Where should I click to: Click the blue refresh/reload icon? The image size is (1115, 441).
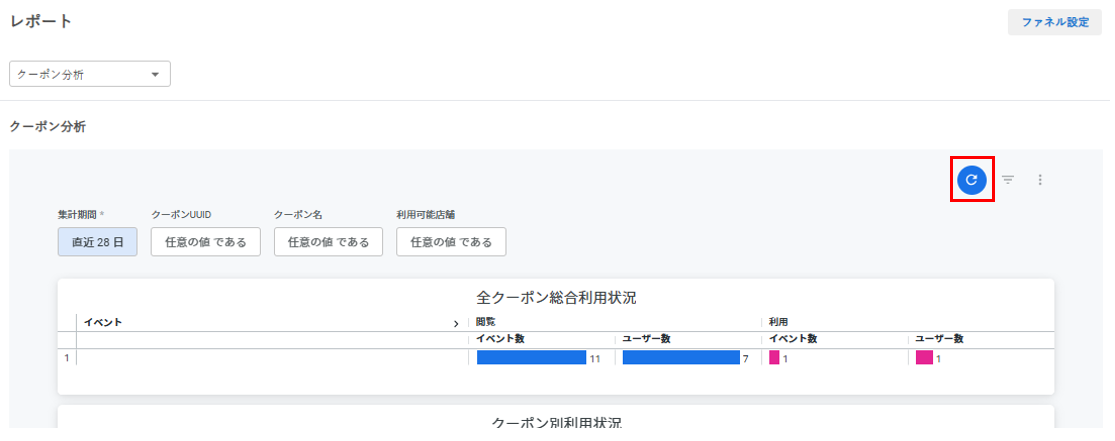point(971,180)
